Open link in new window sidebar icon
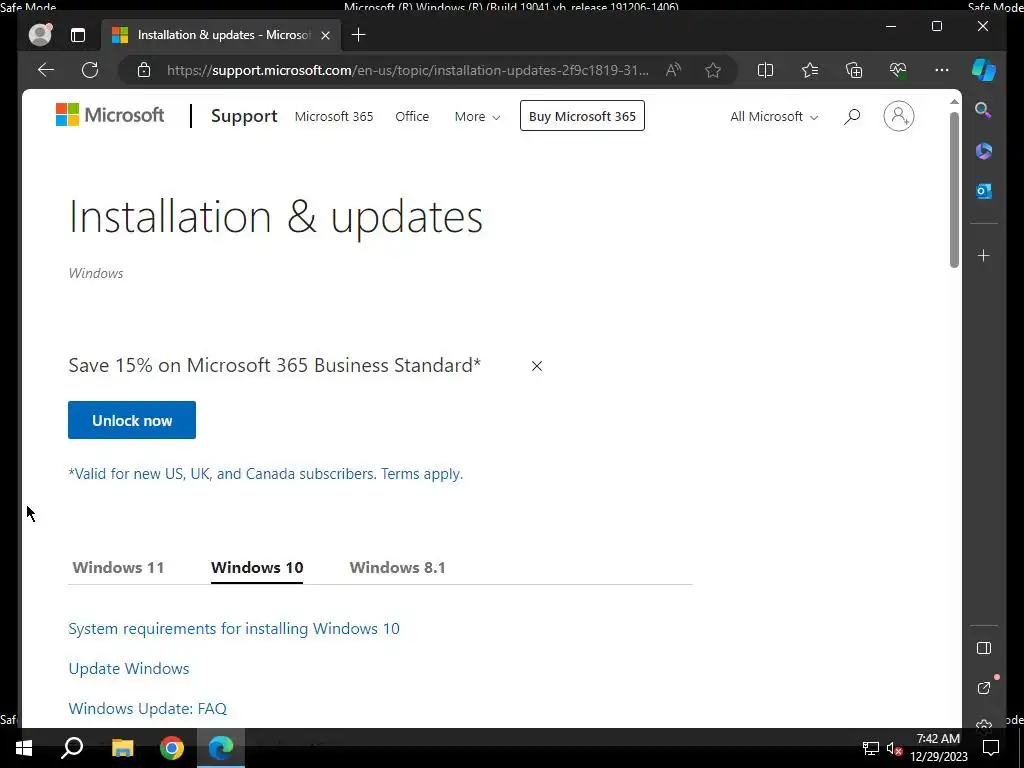 [984, 688]
